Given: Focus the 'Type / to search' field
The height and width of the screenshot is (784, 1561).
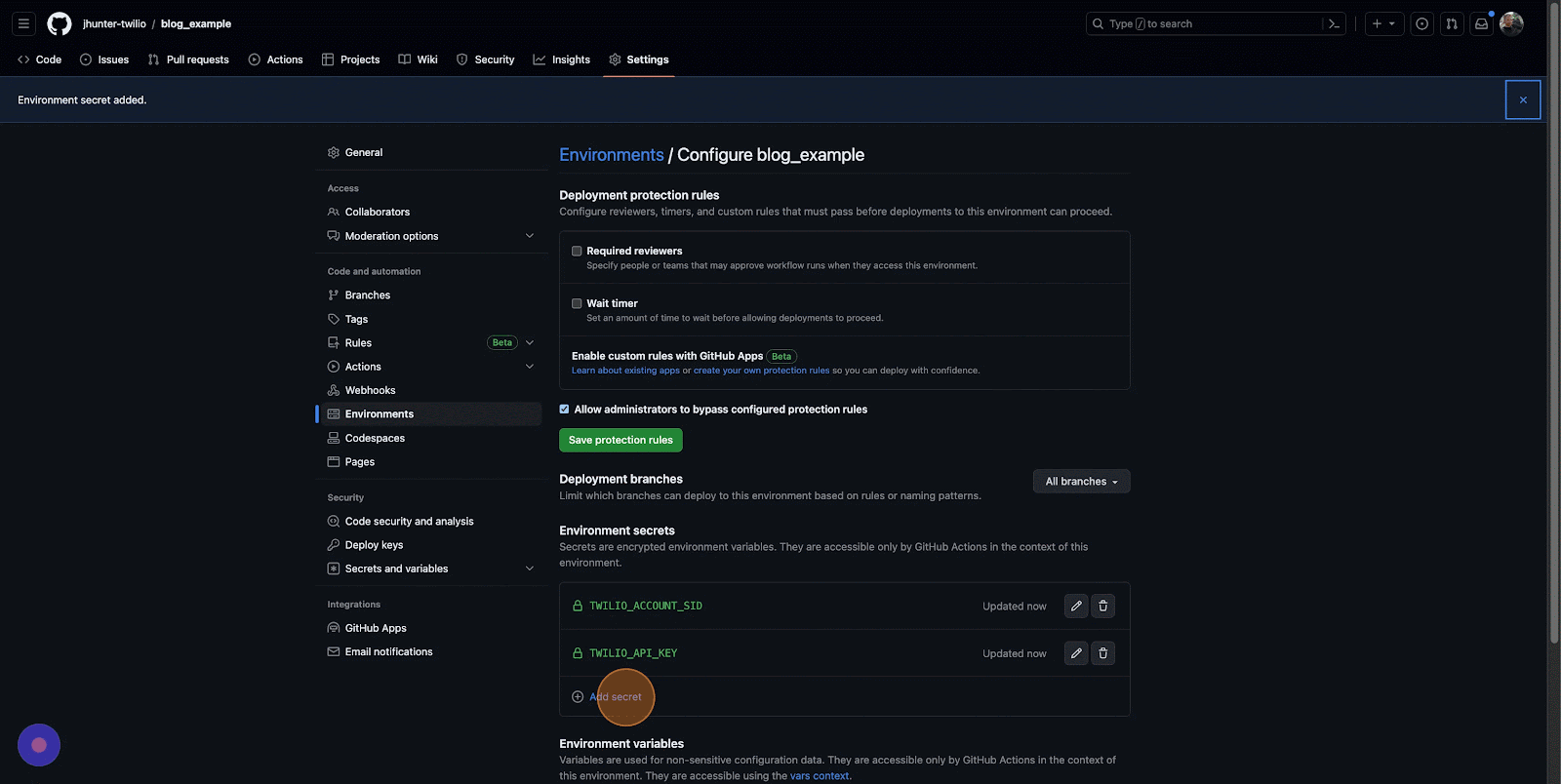Looking at the screenshot, I should point(1205,23).
